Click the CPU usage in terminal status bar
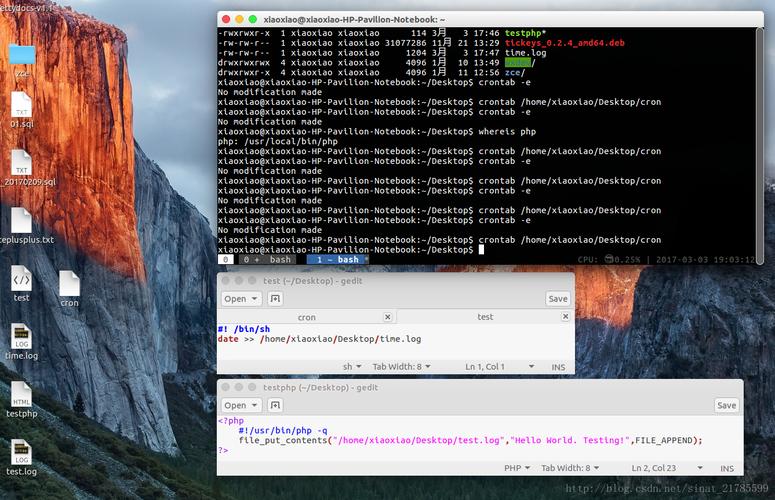 pyautogui.click(x=608, y=259)
